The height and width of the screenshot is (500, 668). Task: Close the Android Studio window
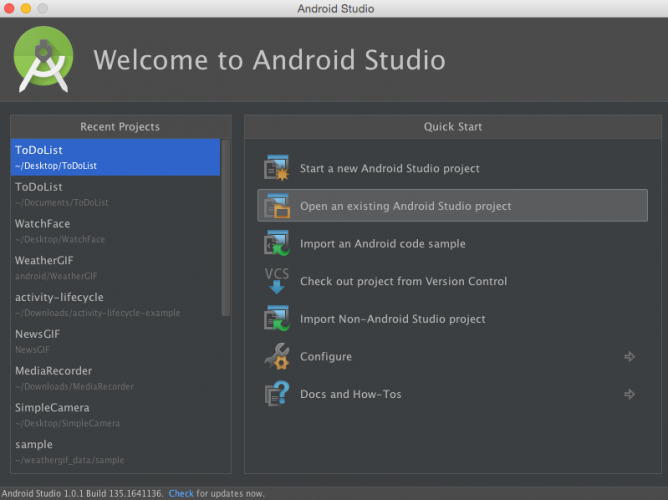pos(9,8)
